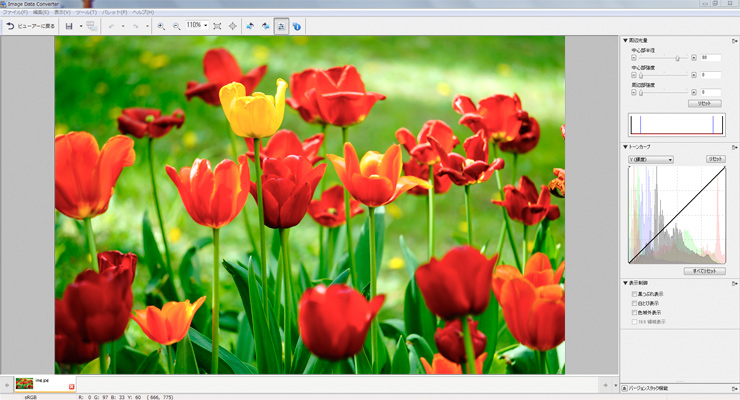Open the ファイル(F) menu
Viewport: 740px width, 400px height.
pos(15,12)
